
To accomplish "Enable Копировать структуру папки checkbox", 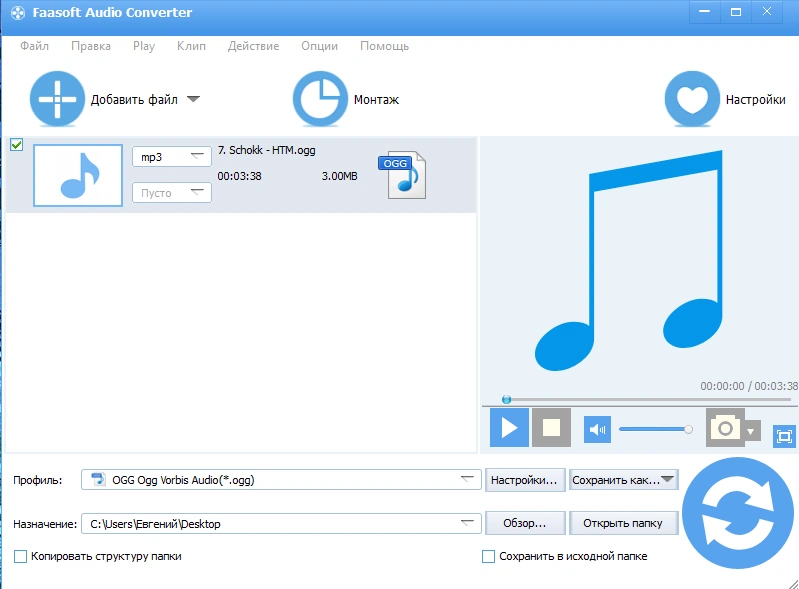I will click(20, 556).
